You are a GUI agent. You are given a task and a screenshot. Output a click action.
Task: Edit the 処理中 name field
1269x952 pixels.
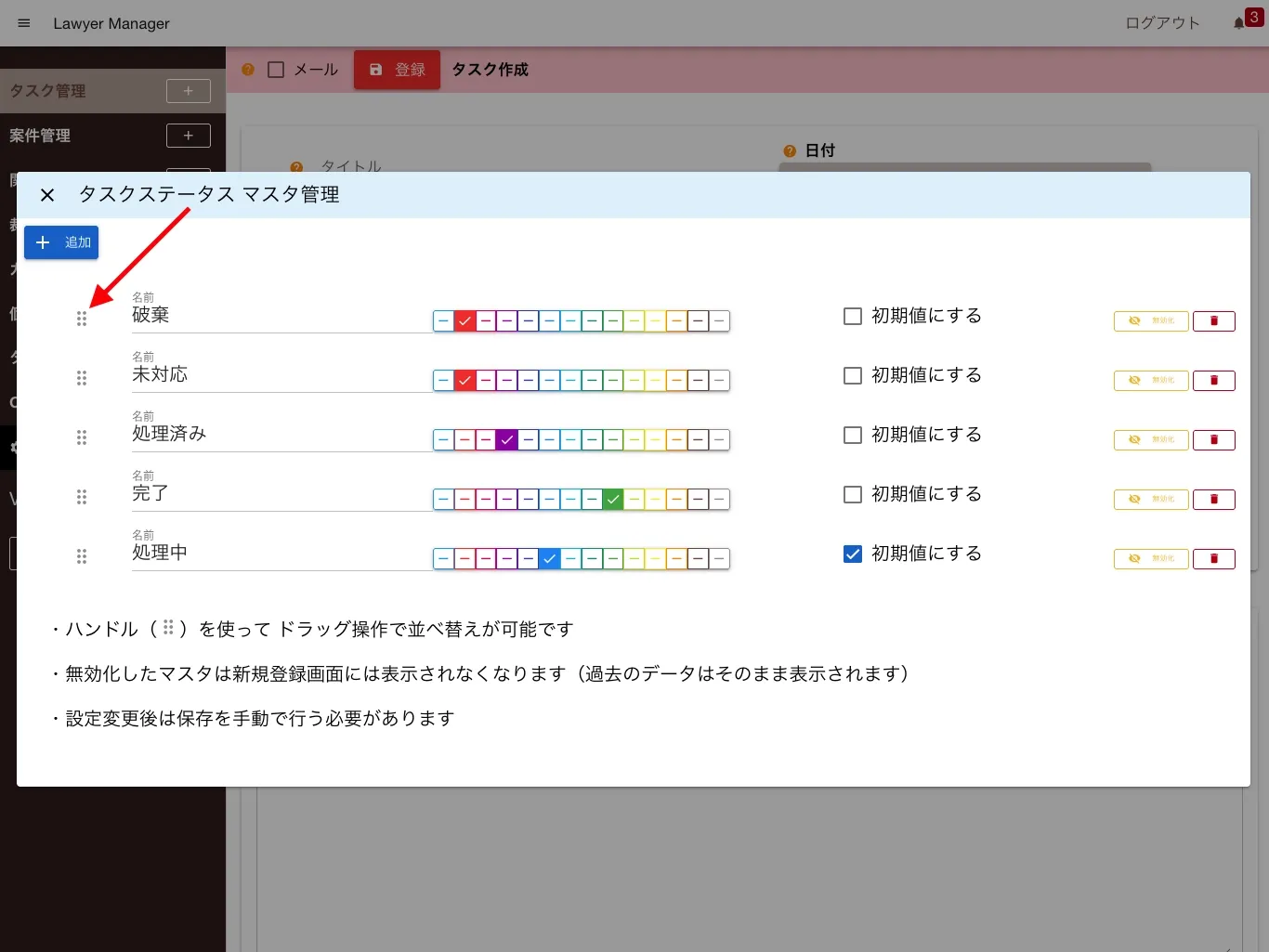pos(281,553)
